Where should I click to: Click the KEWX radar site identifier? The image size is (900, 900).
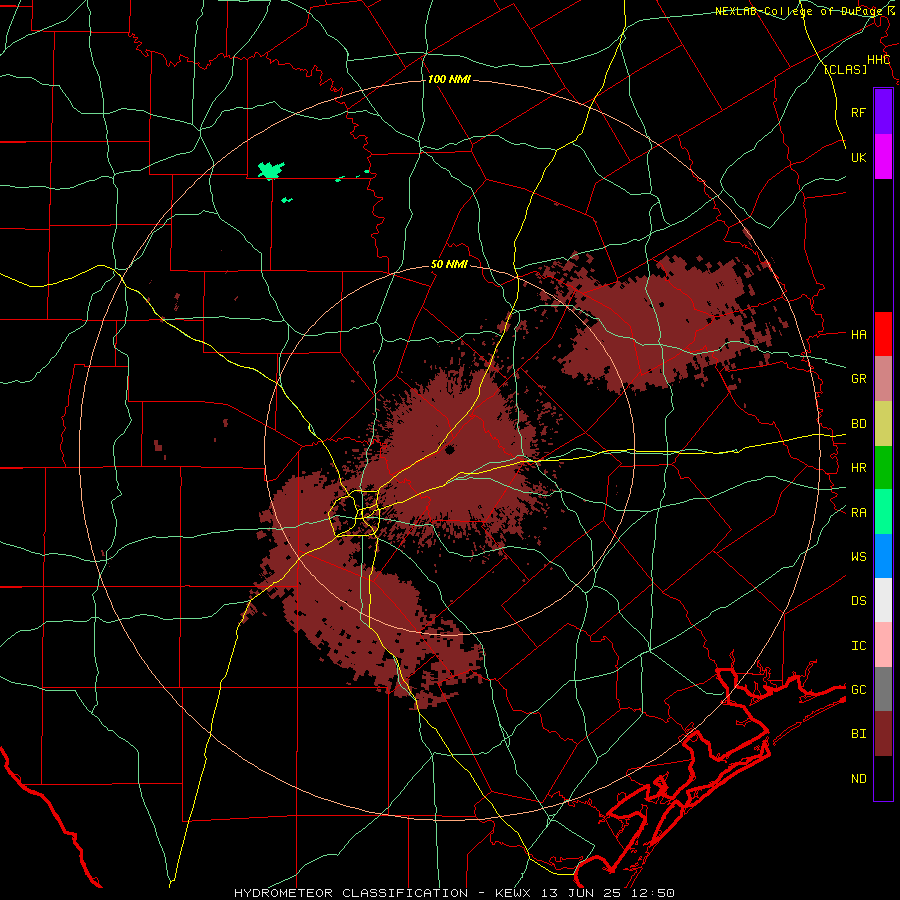(515, 893)
